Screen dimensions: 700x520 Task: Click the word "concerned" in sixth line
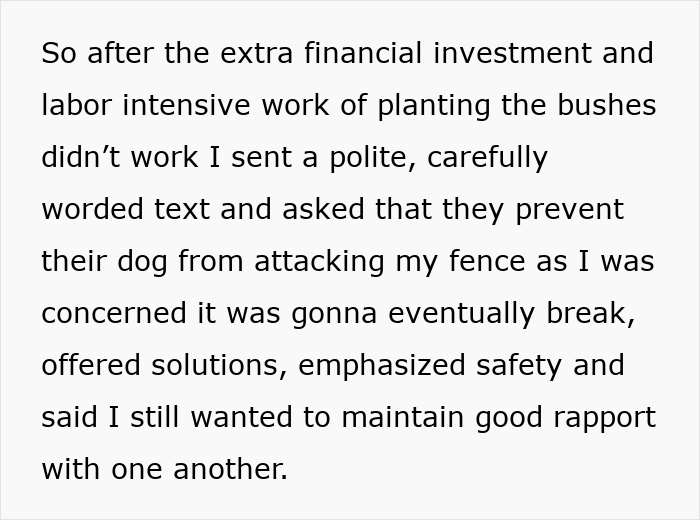[114, 313]
